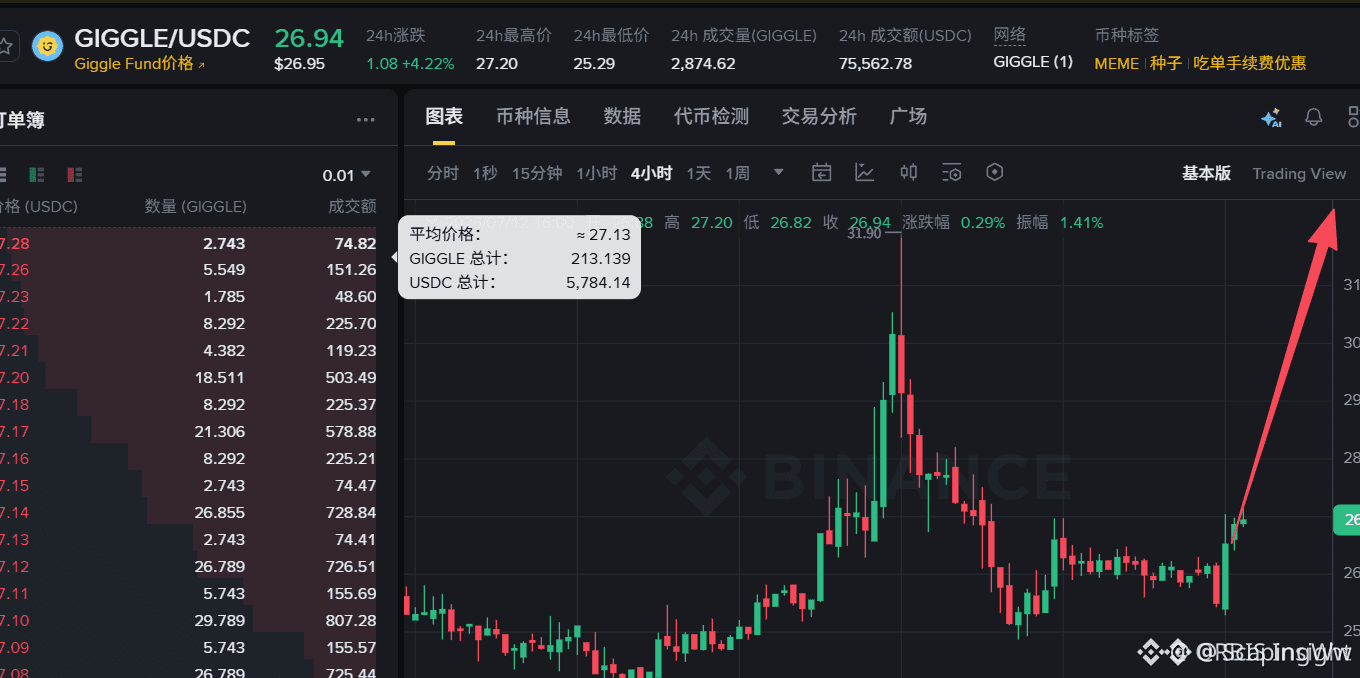1360x678 pixels.
Task: Open the 交易分析 tab
Action: pyautogui.click(x=819, y=116)
